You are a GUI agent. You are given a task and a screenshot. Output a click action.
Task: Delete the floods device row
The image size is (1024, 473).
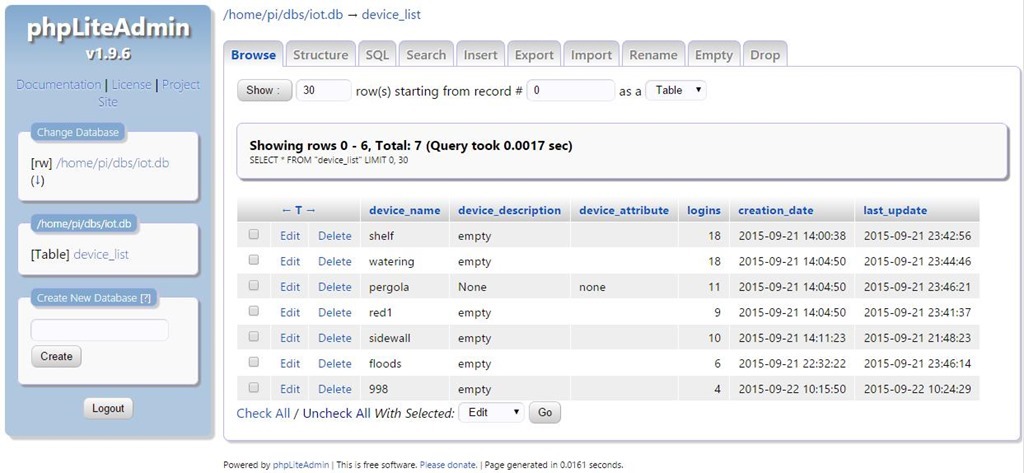point(335,363)
